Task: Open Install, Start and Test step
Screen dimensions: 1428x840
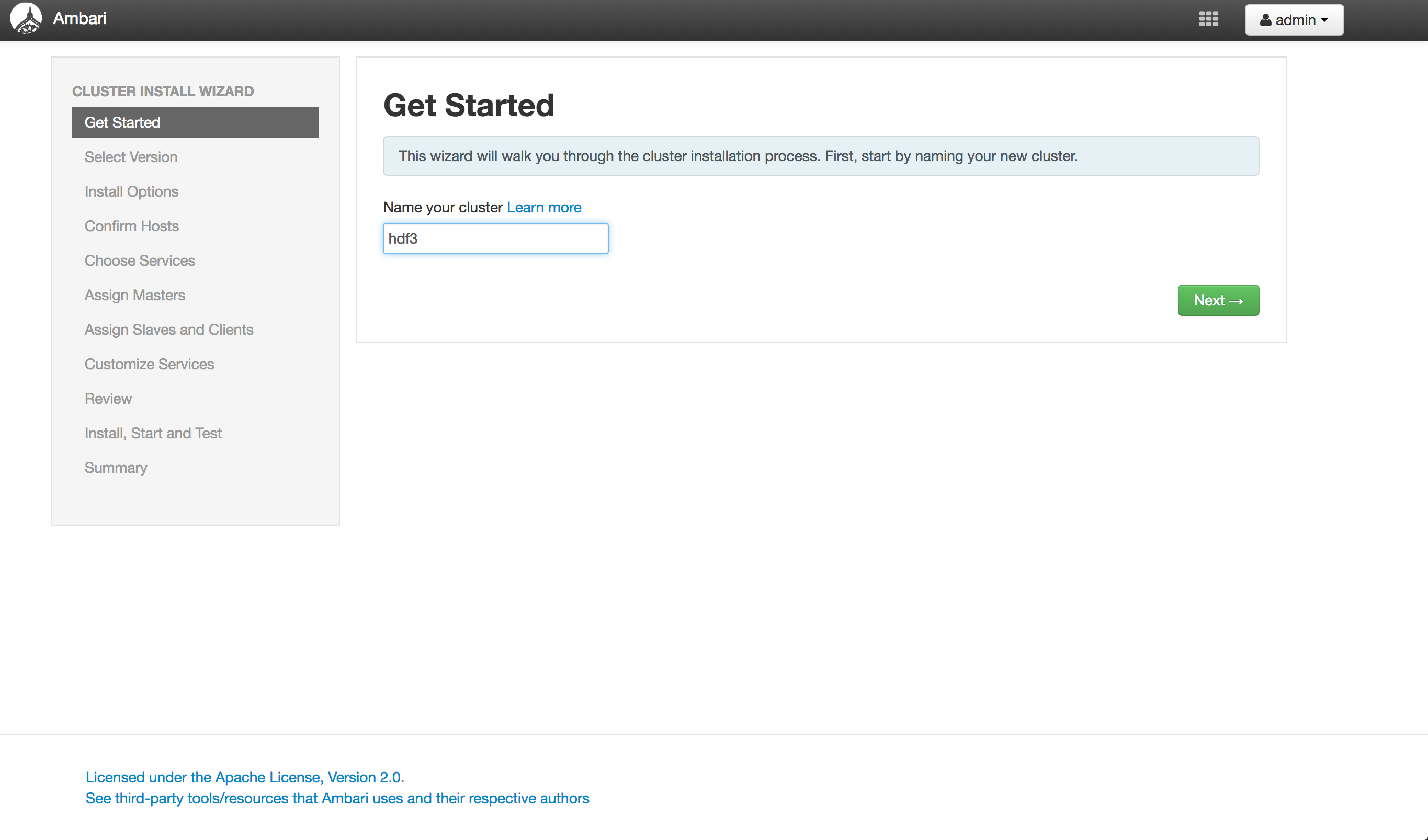Action: 153,434
